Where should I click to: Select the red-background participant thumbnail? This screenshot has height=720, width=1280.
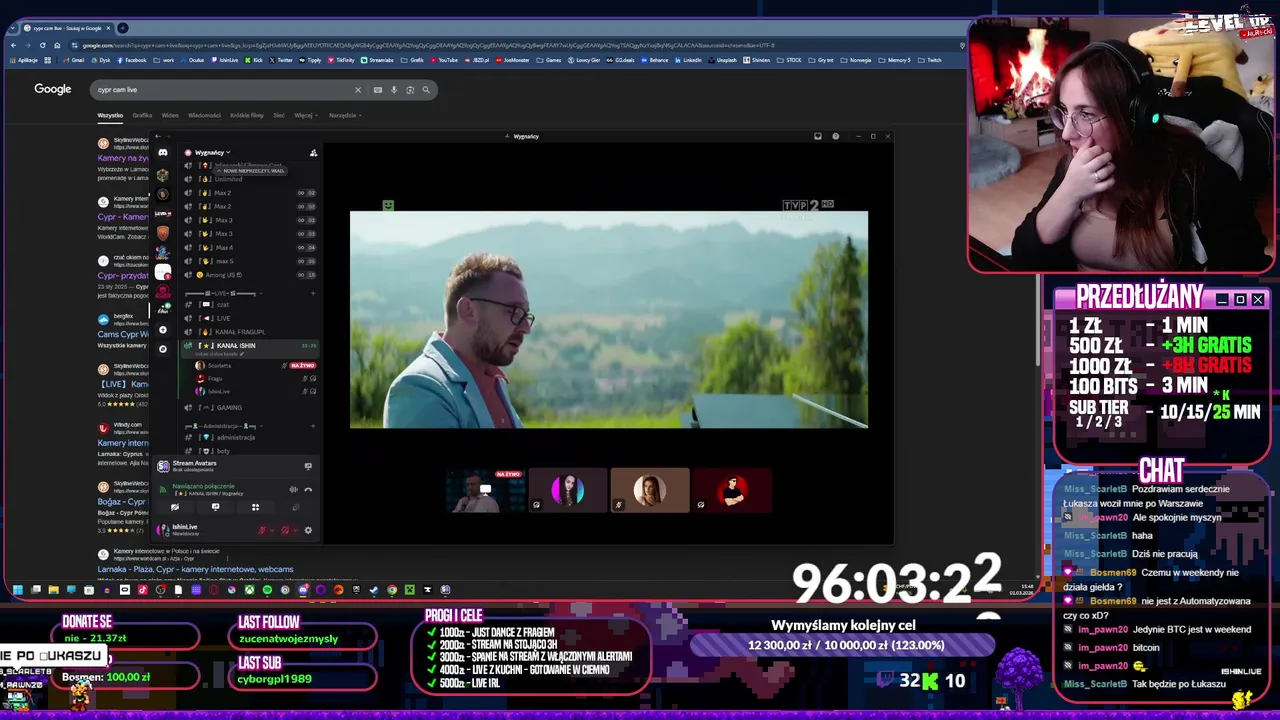[732, 490]
